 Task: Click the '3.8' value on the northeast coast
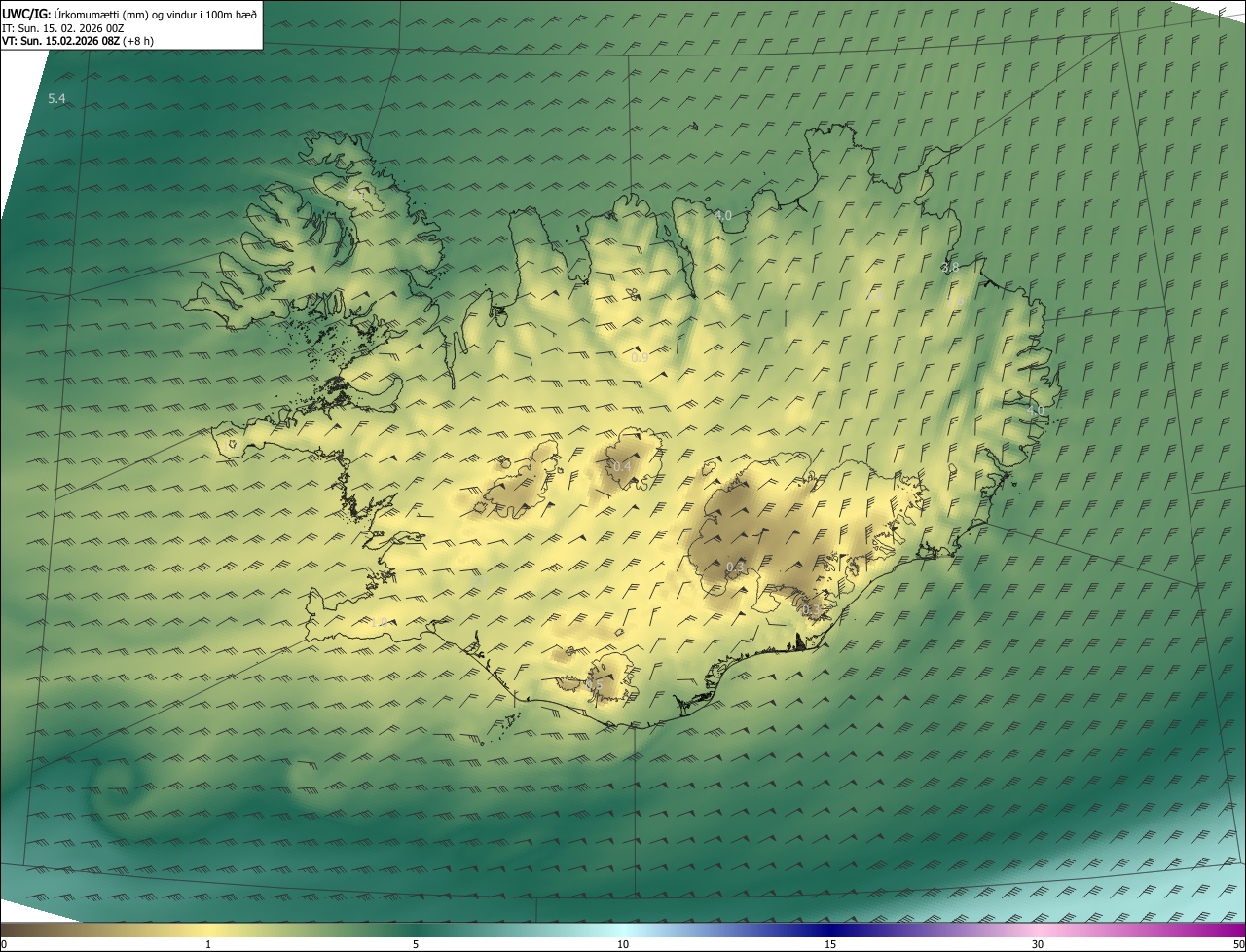coord(950,267)
